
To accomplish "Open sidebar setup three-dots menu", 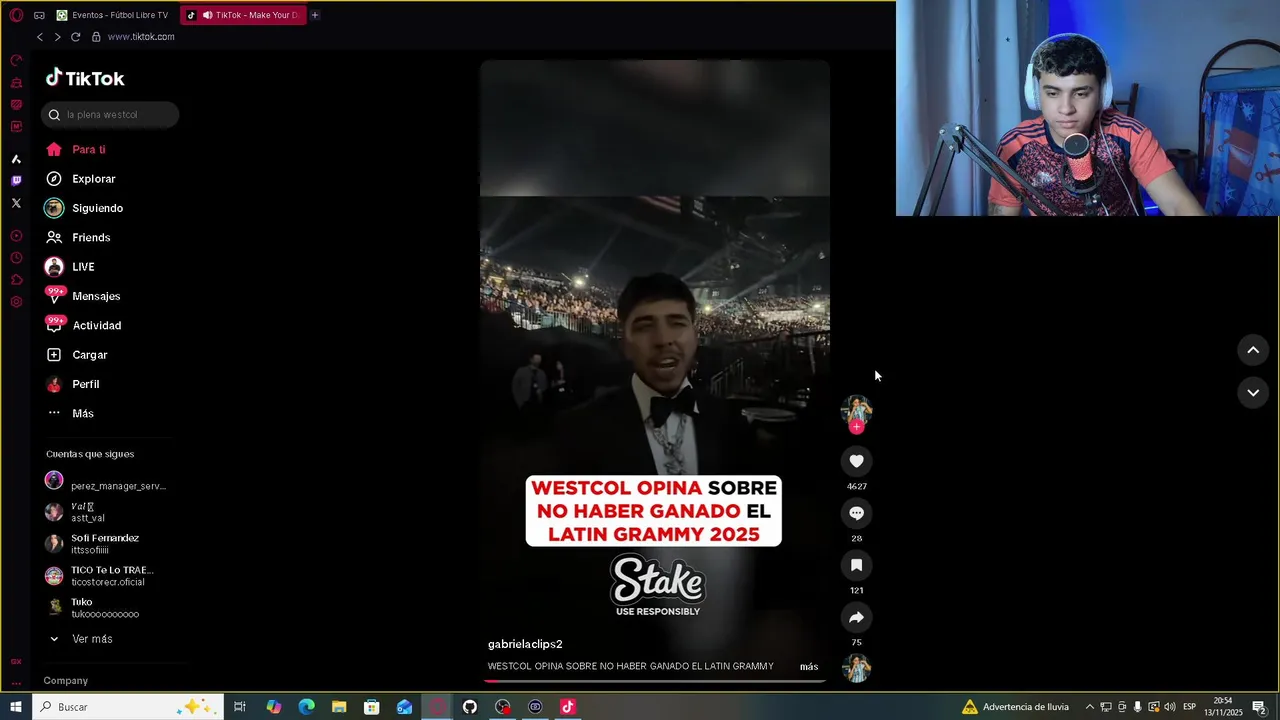I will [16, 684].
